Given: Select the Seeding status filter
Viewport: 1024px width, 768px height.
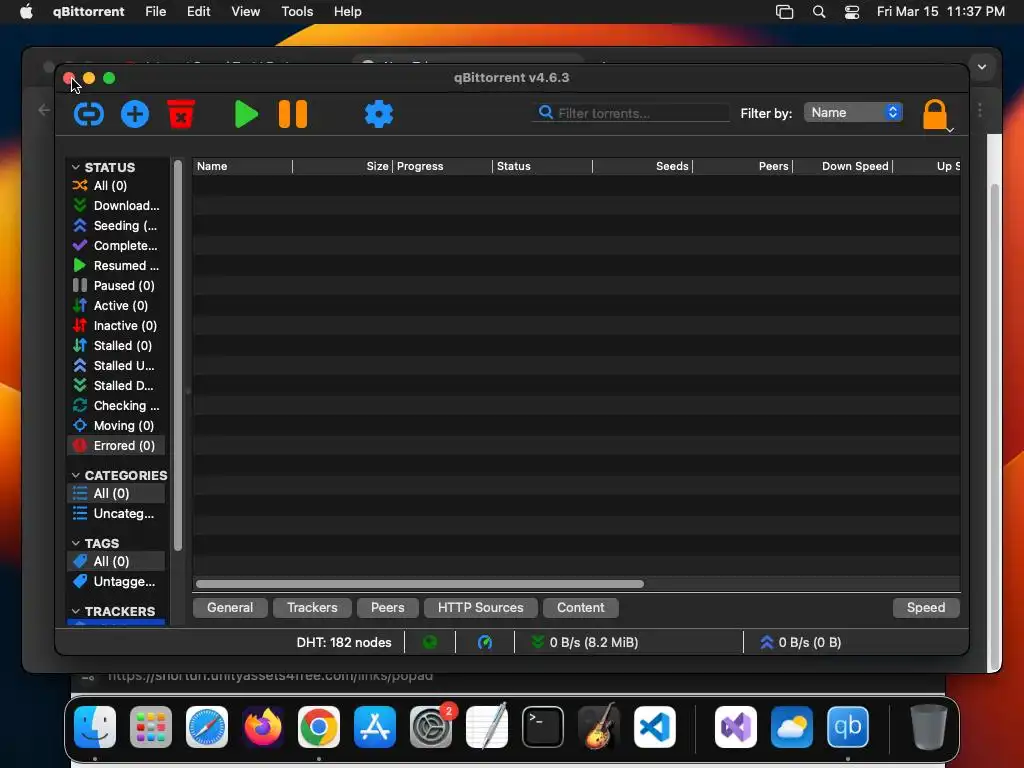Looking at the screenshot, I should [116, 226].
